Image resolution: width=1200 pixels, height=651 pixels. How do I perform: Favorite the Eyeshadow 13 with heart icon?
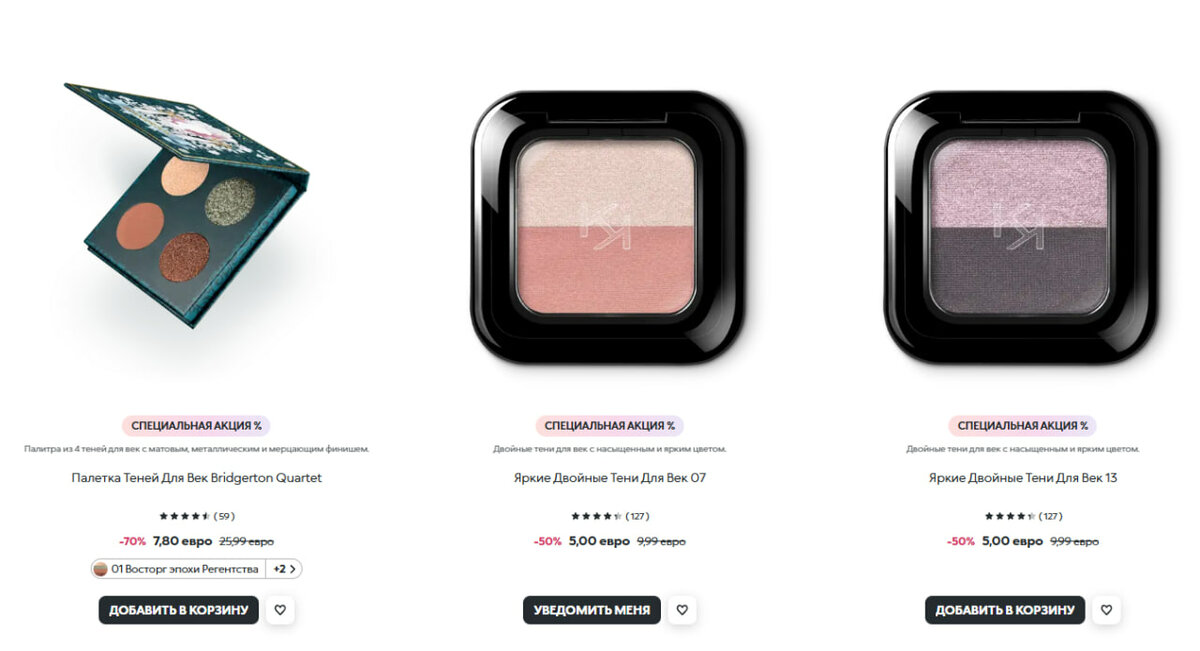coord(1106,610)
